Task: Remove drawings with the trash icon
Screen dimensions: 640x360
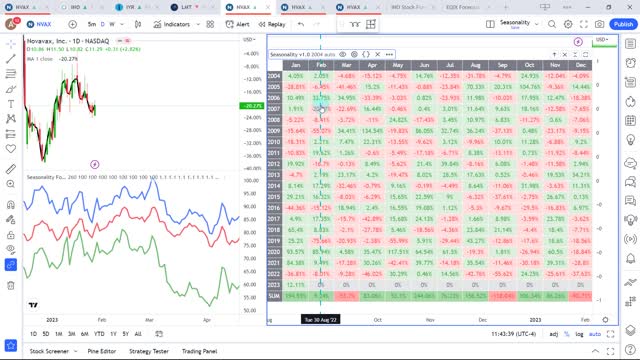Action: [11, 285]
